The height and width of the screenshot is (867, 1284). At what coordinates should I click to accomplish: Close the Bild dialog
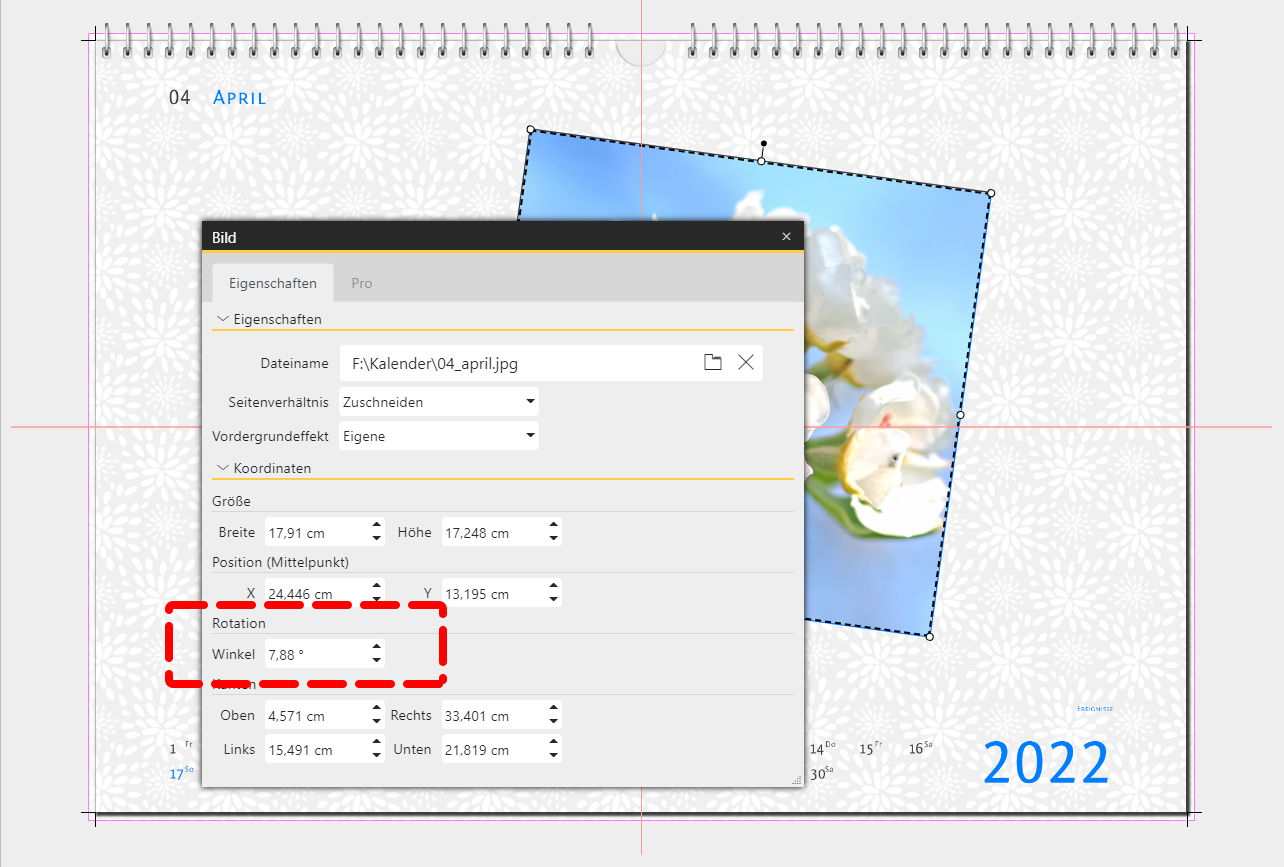tap(786, 237)
